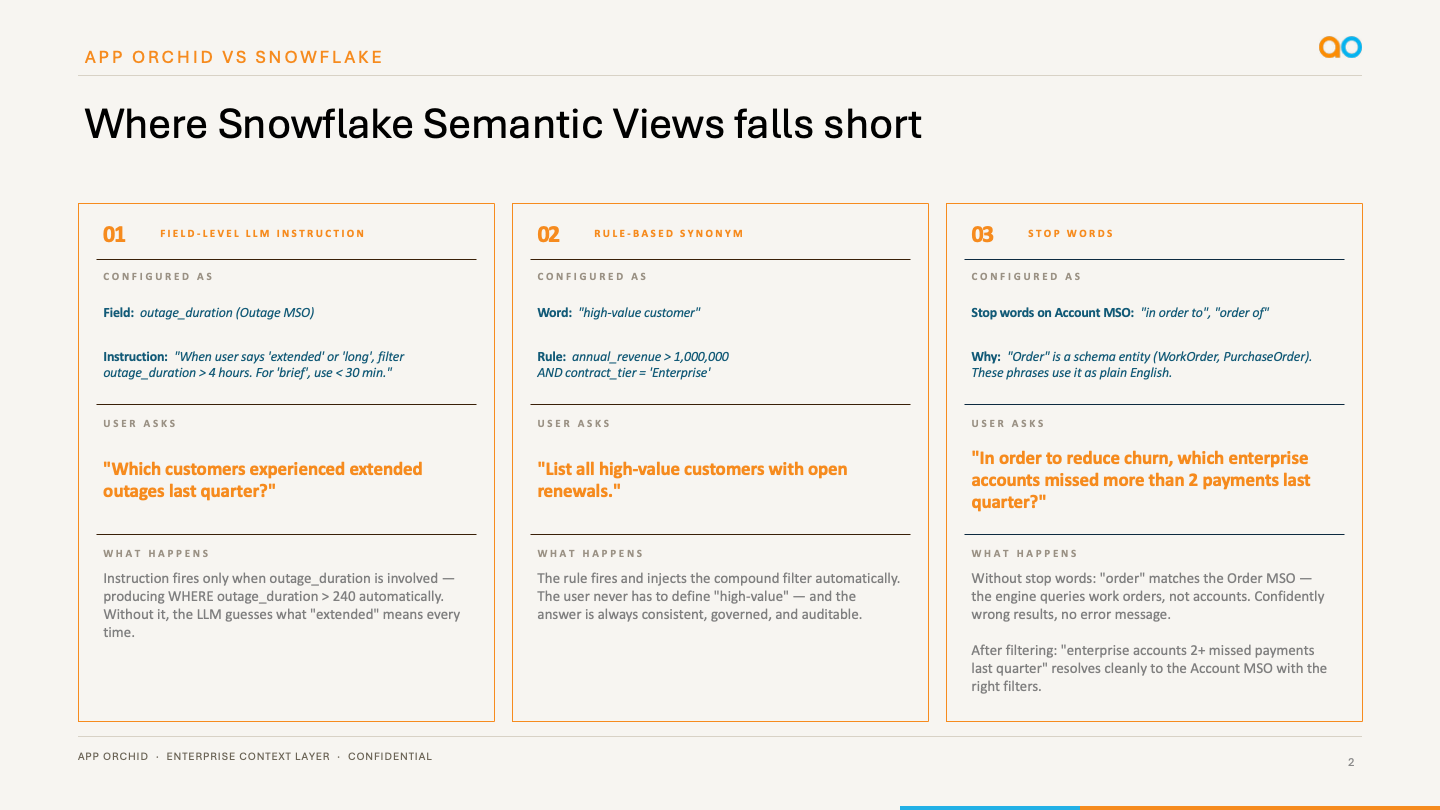Image resolution: width=1440 pixels, height=810 pixels.
Task: Click the "Field: outage_duration (Outage MSO)" line
Action: [209, 313]
